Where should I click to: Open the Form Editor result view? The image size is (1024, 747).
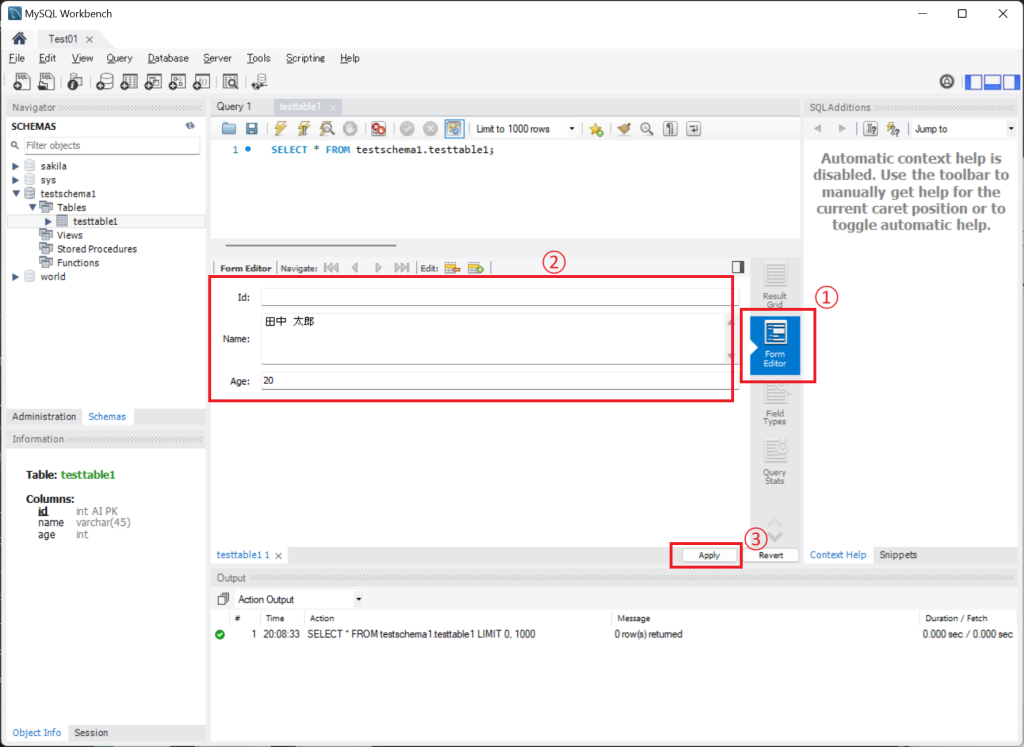tap(775, 343)
